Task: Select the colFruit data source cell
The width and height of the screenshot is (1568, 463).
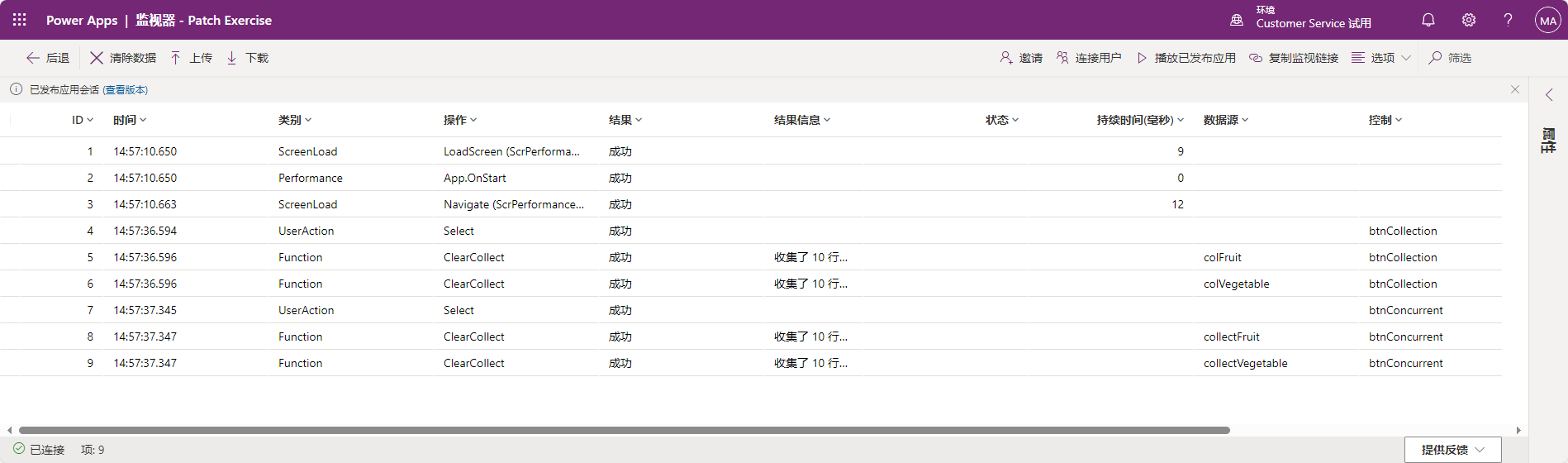Action: coord(1223,257)
